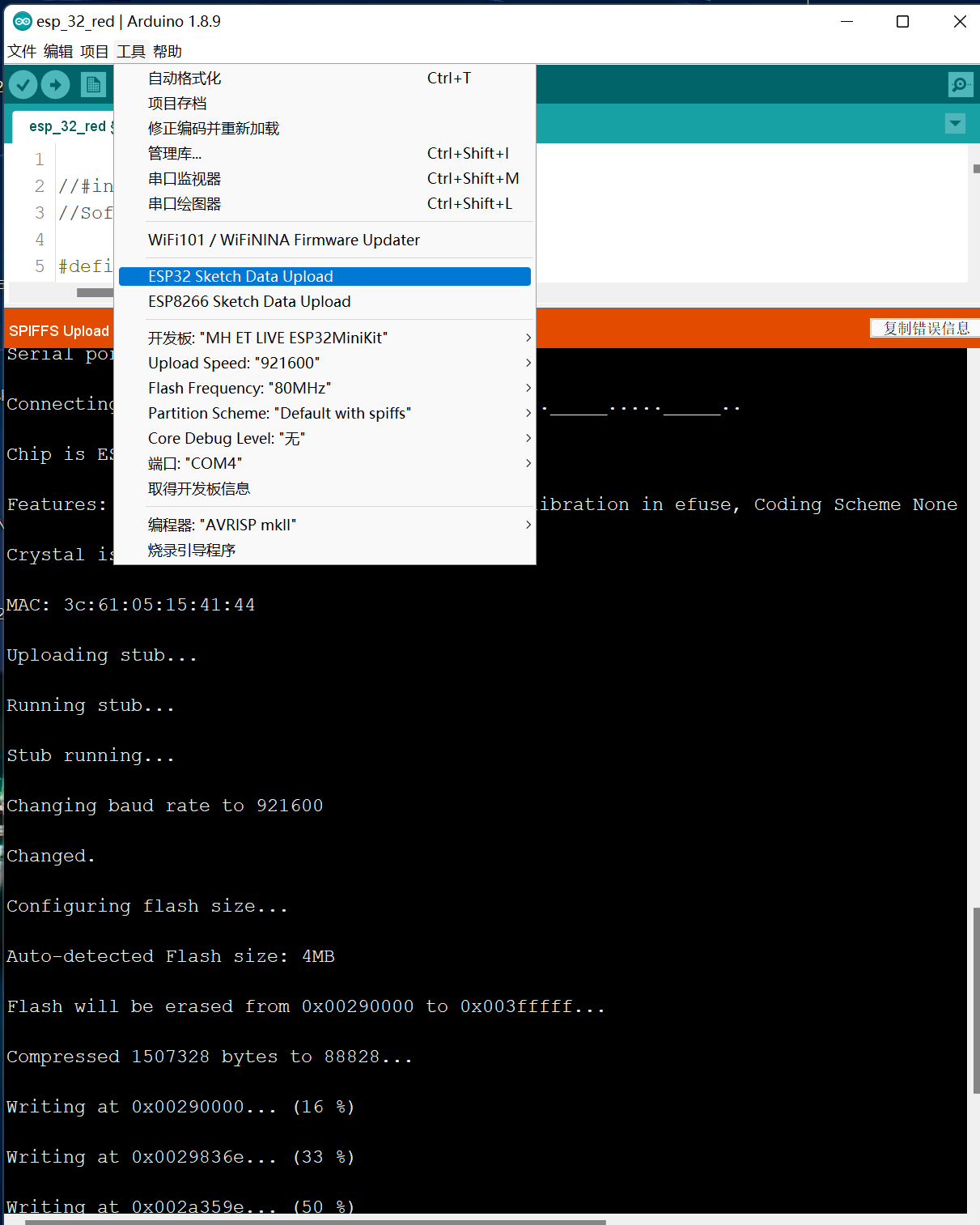Viewport: 980px width, 1225px height.
Task: Expand the Upload Speed submenu arrow
Action: pos(528,363)
